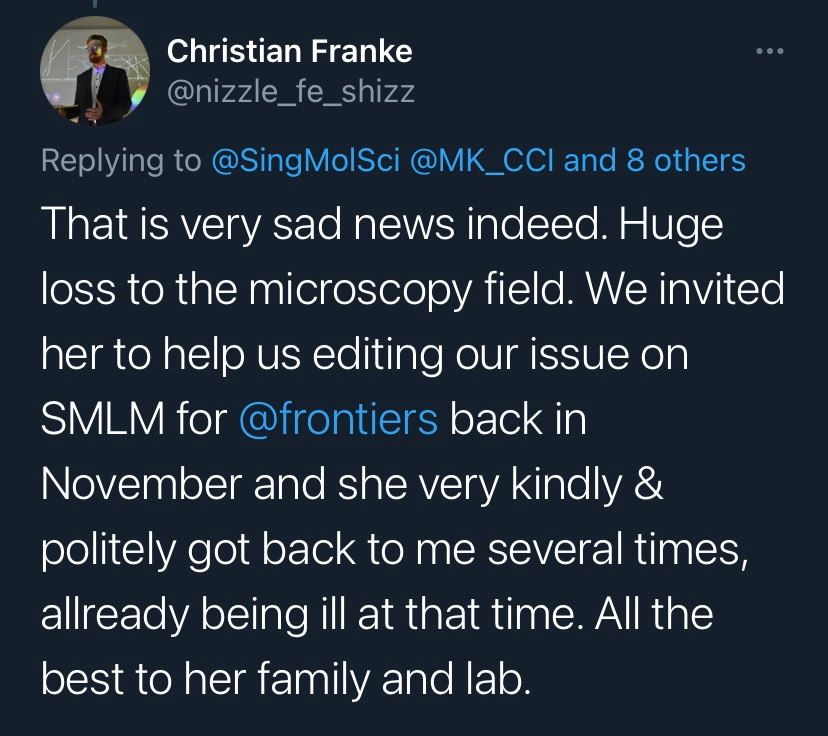Click the "Replying to" label
This screenshot has height=736, width=828.
[121, 160]
